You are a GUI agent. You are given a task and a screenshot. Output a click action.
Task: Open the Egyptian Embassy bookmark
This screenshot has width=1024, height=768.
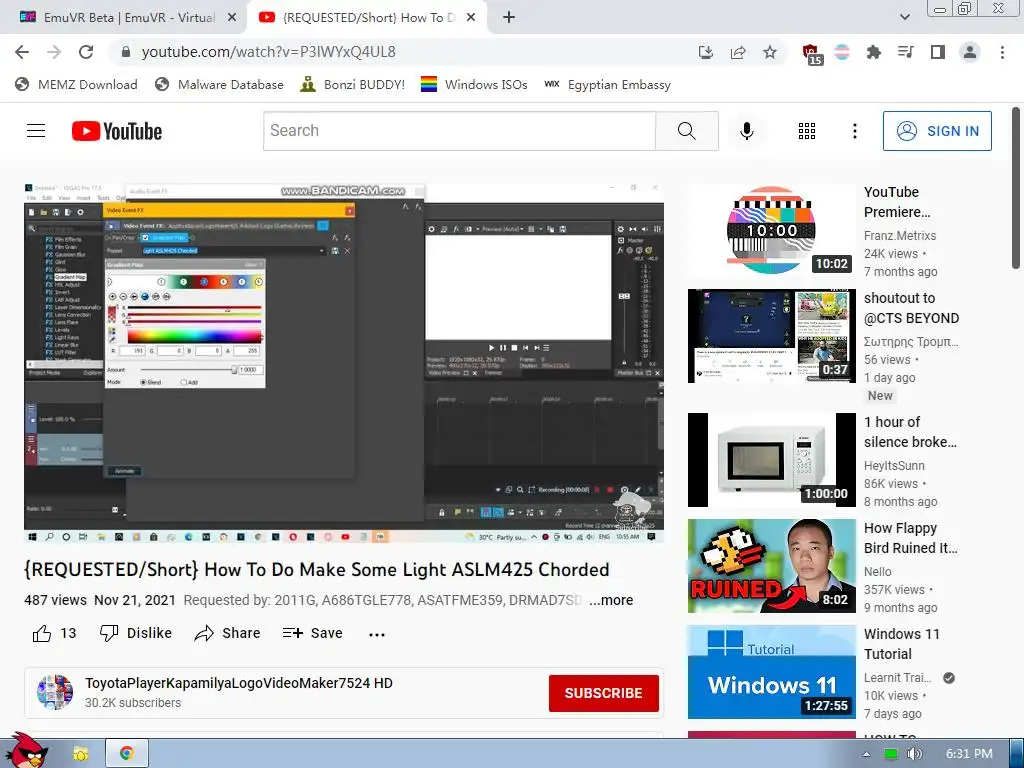tap(607, 85)
